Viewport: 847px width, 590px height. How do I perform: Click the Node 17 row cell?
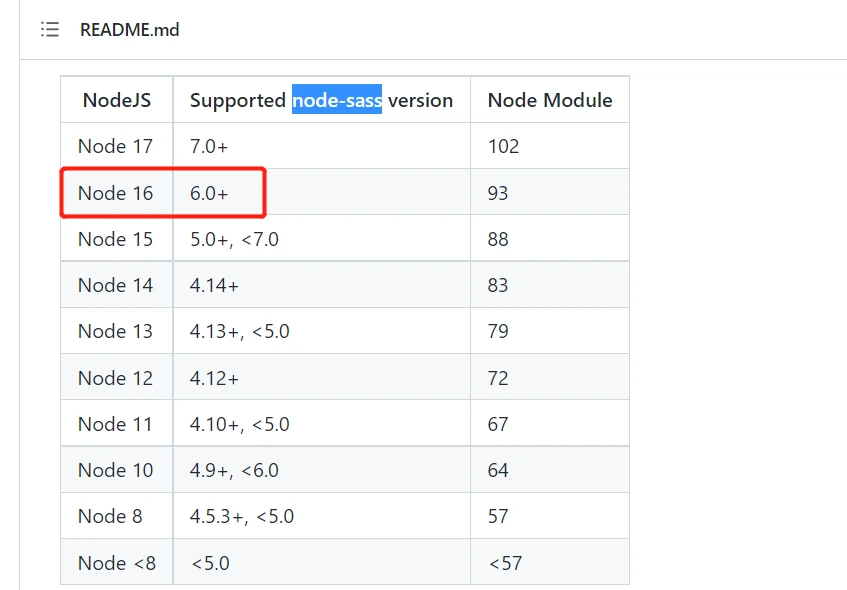pos(117,146)
